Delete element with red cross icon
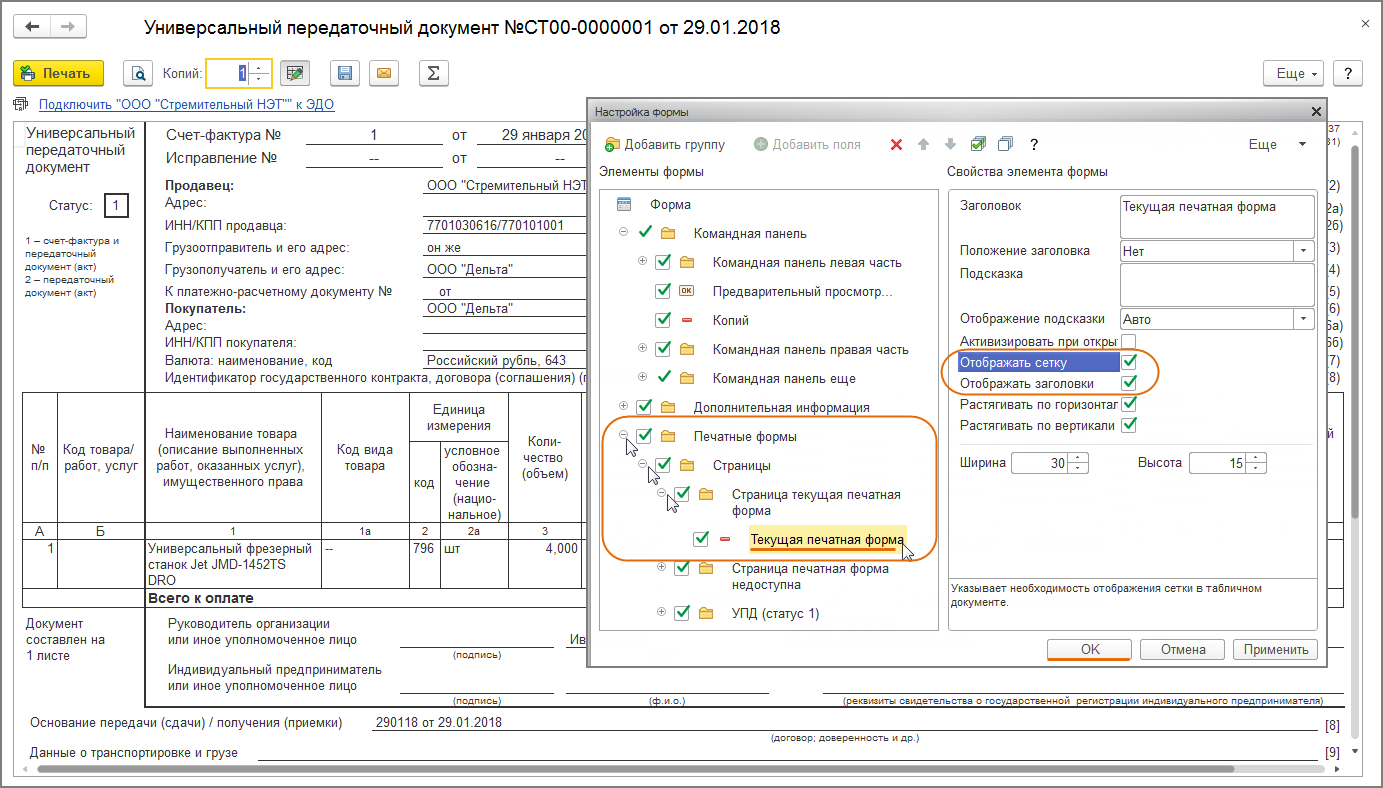 point(896,144)
